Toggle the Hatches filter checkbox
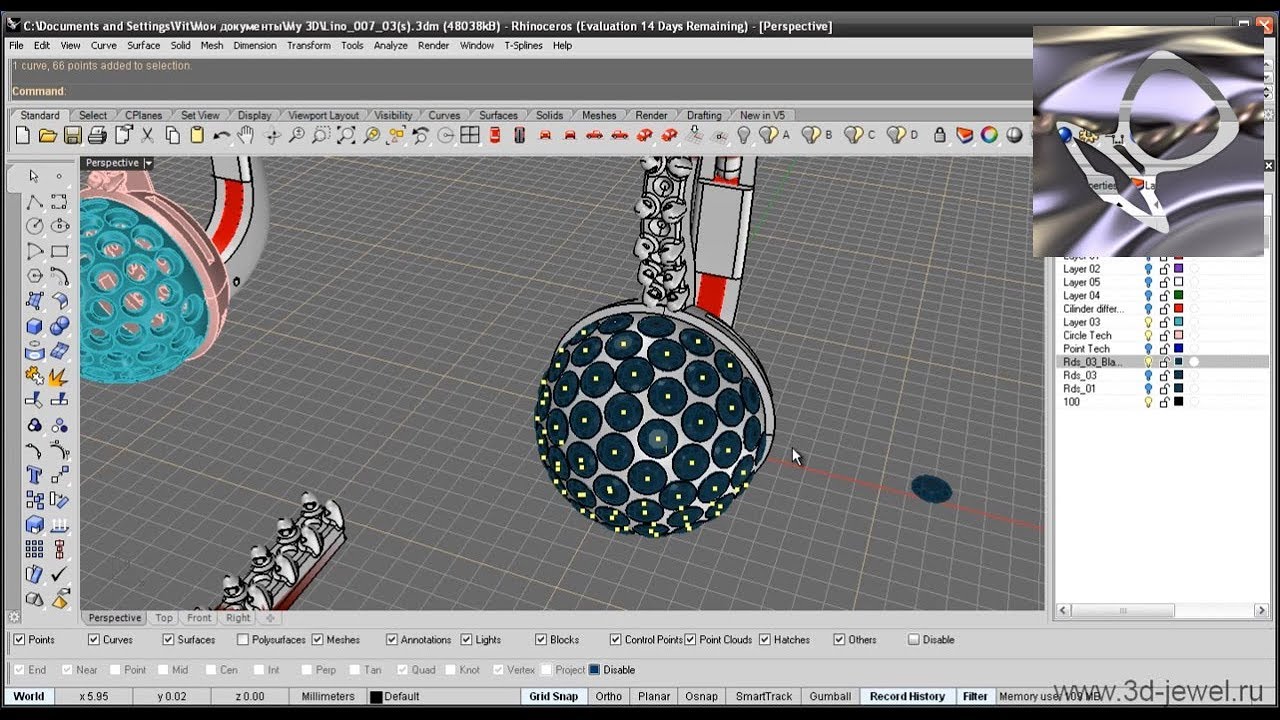The width and height of the screenshot is (1280, 720). click(x=765, y=640)
